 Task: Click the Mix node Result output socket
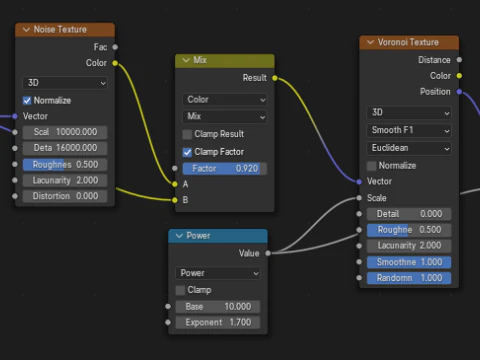click(275, 78)
